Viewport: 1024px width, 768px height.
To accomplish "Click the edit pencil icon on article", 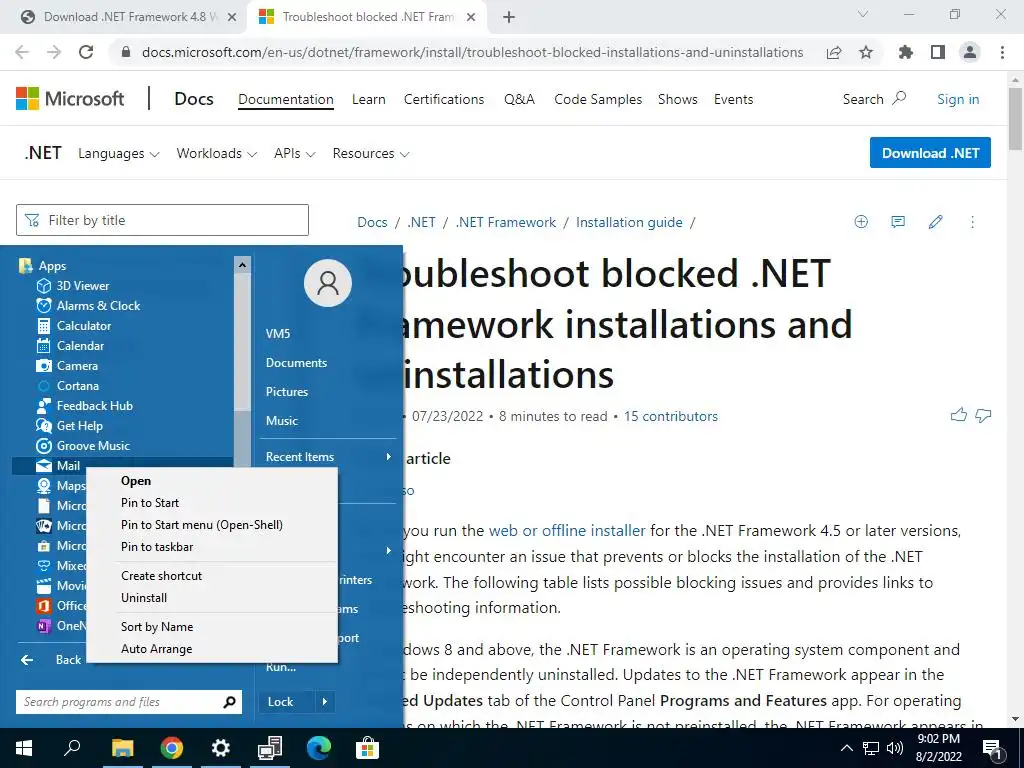I will [935, 222].
